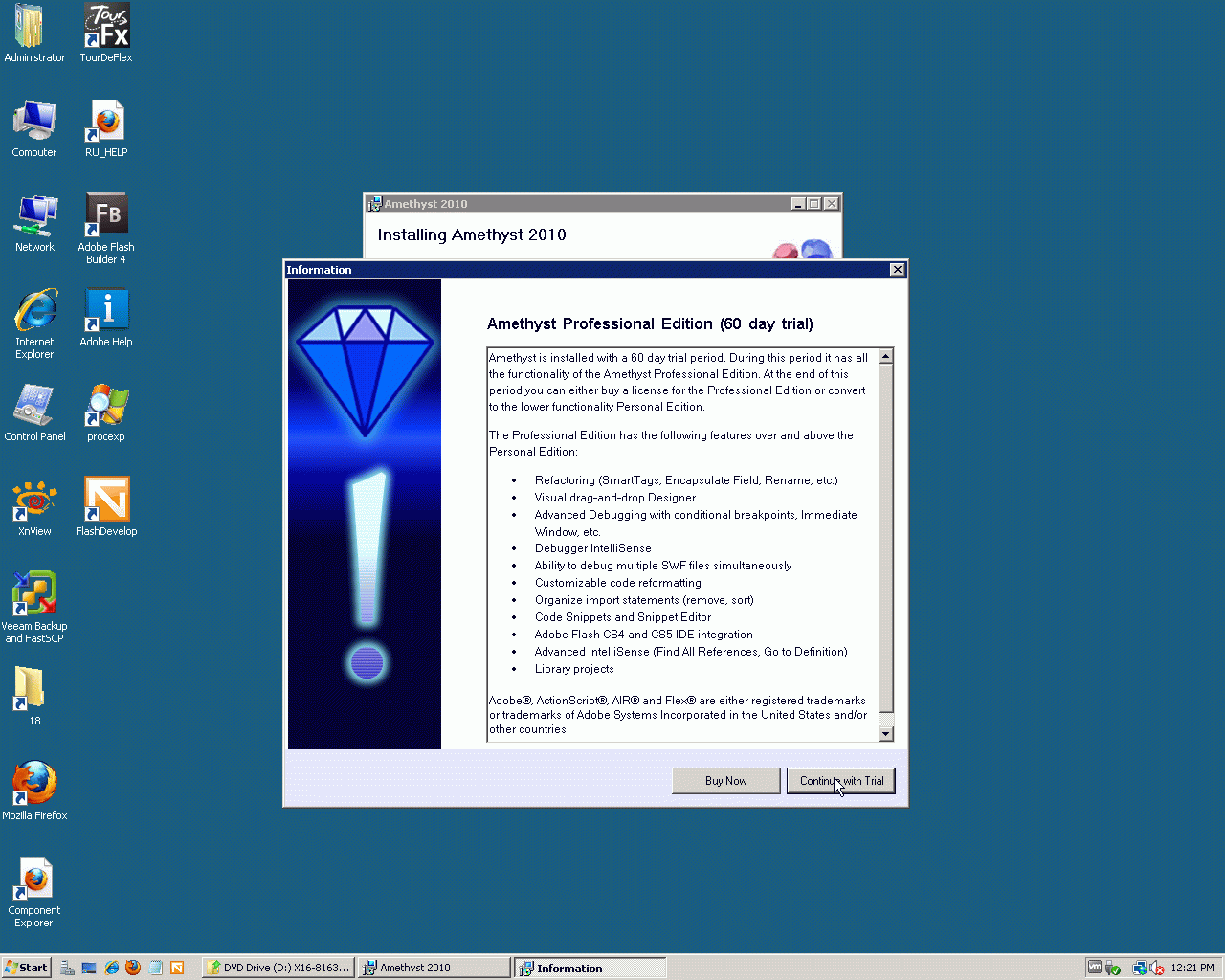The height and width of the screenshot is (980, 1225).
Task: Click the Continue with Trial button
Action: point(840,781)
